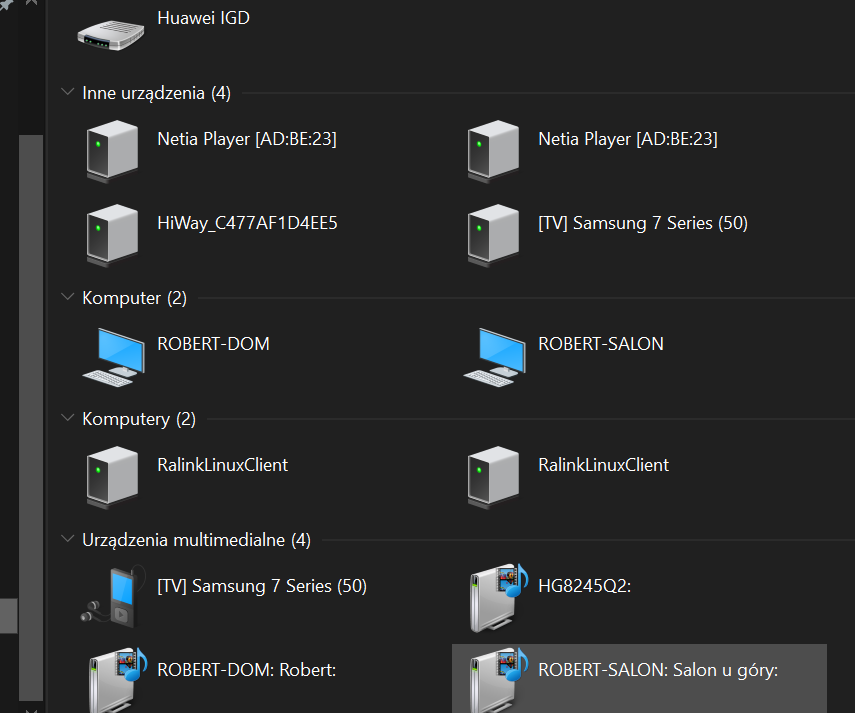Image resolution: width=855 pixels, height=713 pixels.
Task: Click '[TV] Samsung 7 Series (50)' under Urządzenia multimedialne
Action: [262, 586]
